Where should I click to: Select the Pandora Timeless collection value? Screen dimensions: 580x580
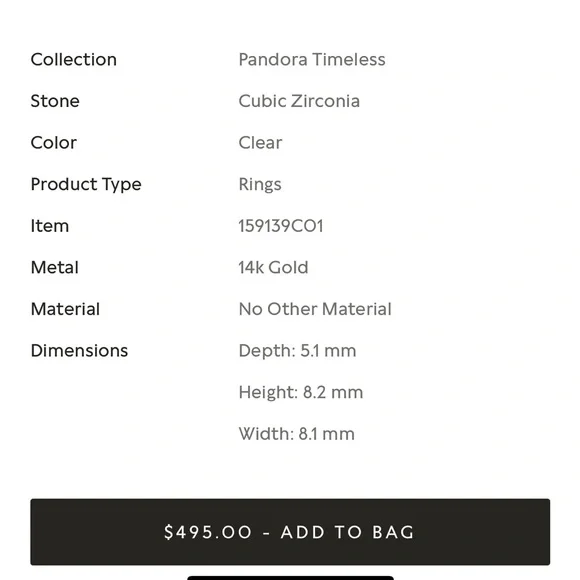(x=312, y=60)
